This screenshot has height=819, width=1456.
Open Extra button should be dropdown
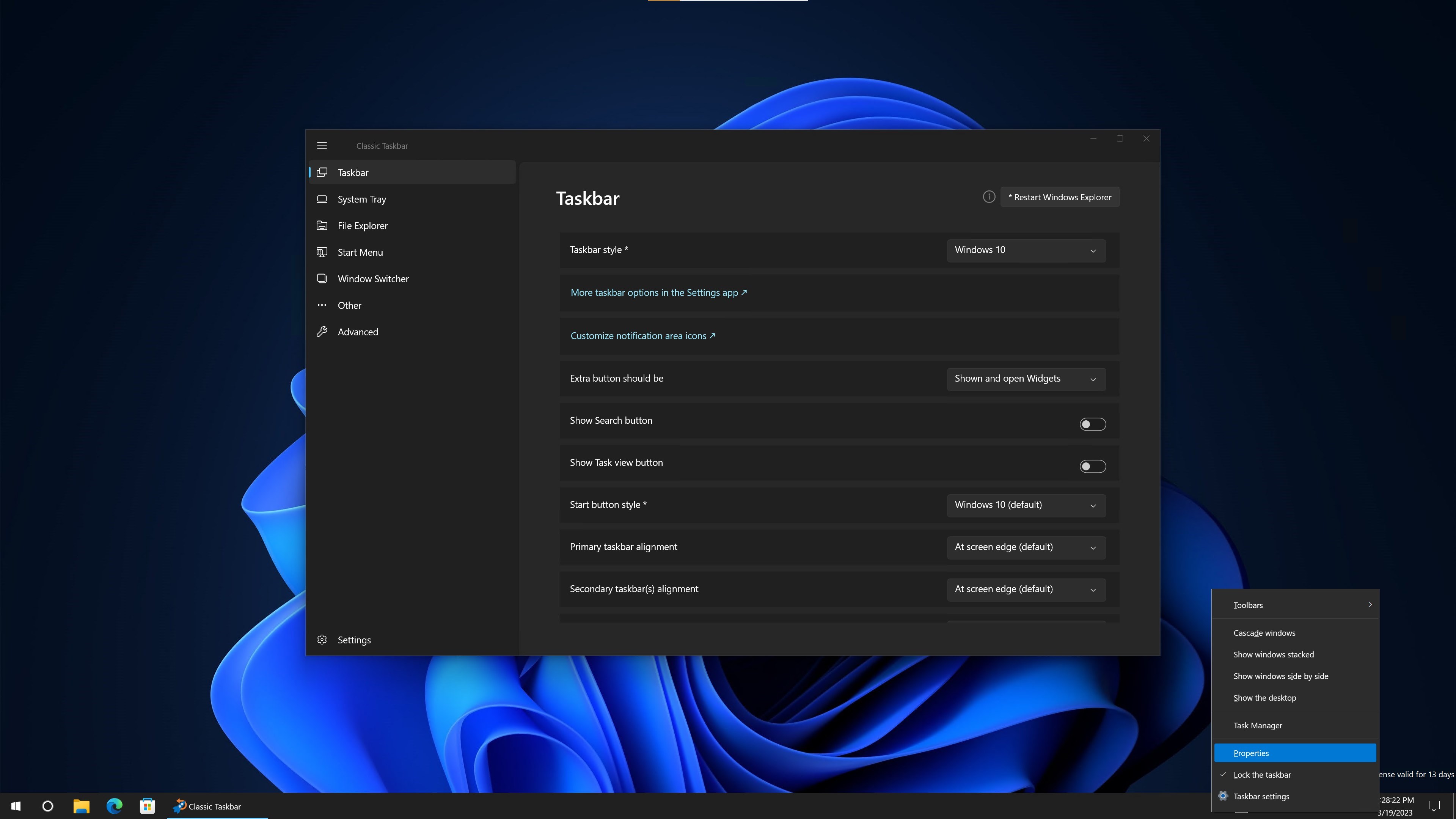pyautogui.click(x=1025, y=379)
